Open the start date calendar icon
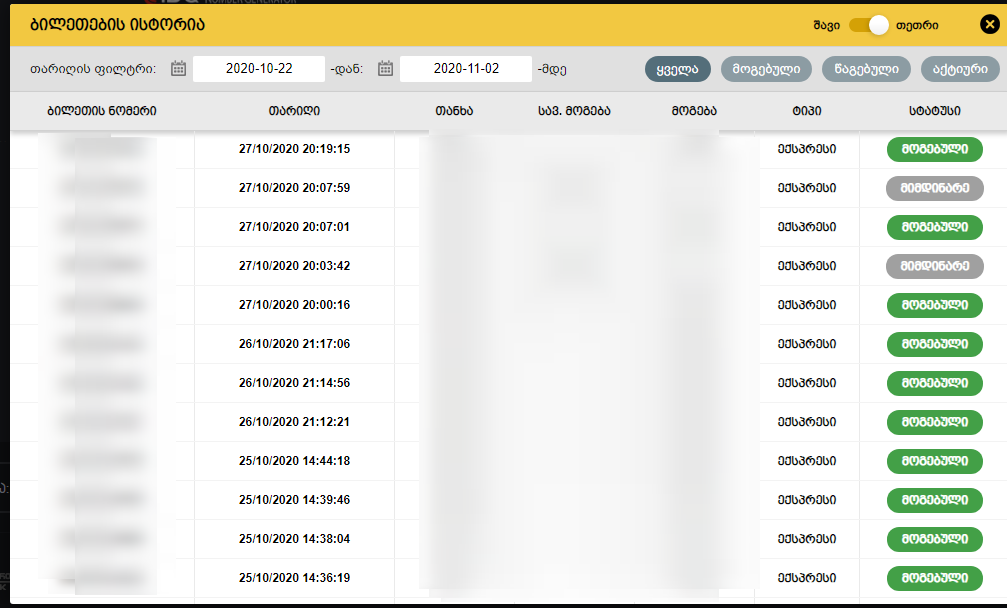Image resolution: width=1007 pixels, height=608 pixels. click(179, 68)
